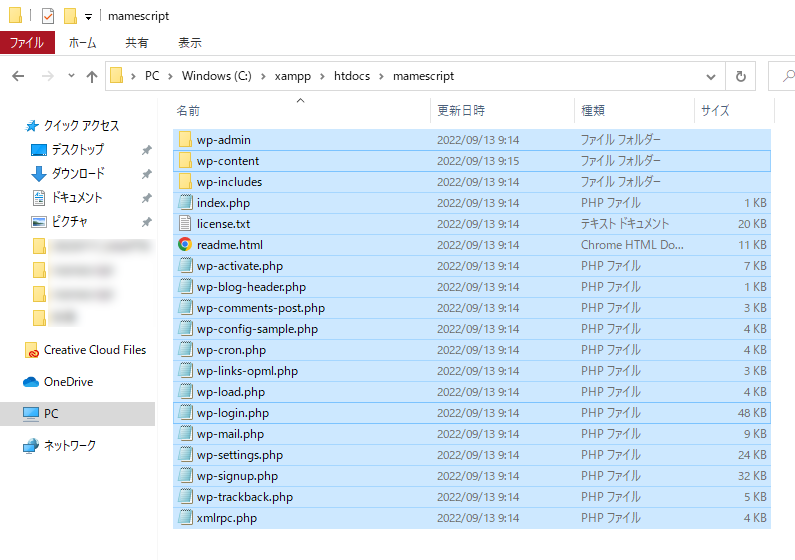Click the refresh button beside address bar

tap(740, 76)
